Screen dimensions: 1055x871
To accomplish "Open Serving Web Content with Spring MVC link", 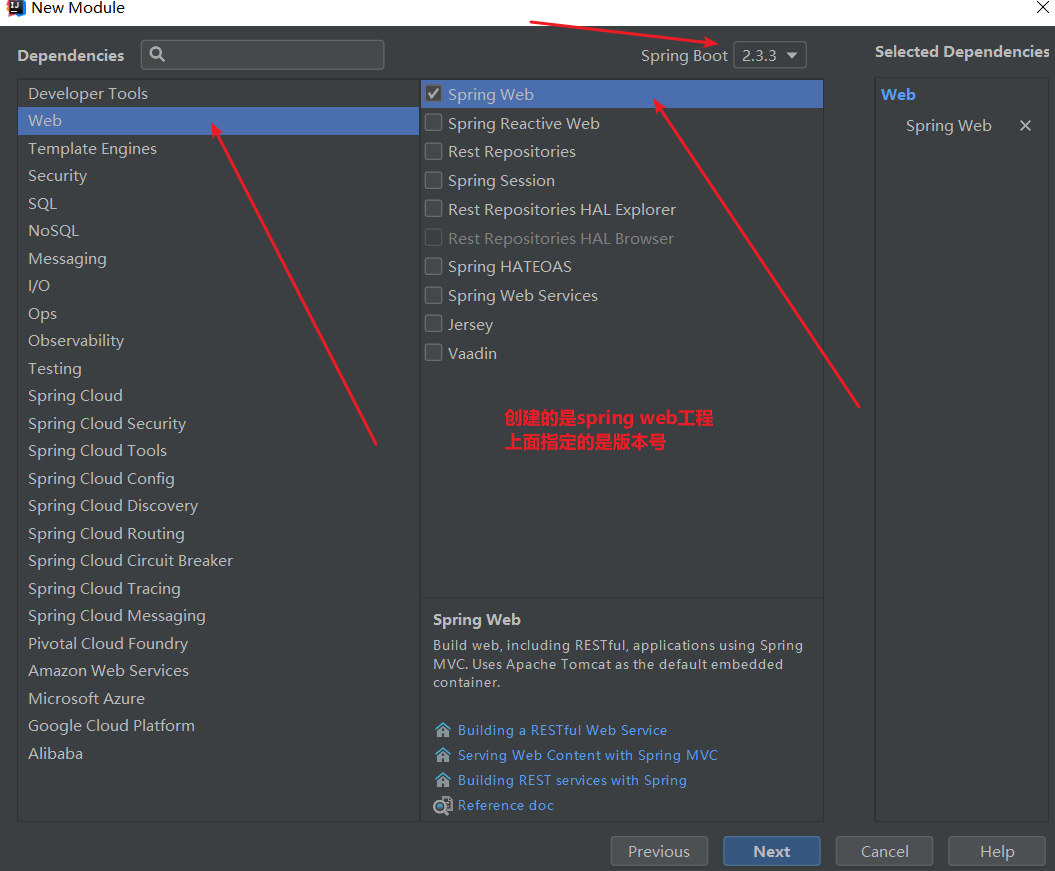I will [x=587, y=755].
